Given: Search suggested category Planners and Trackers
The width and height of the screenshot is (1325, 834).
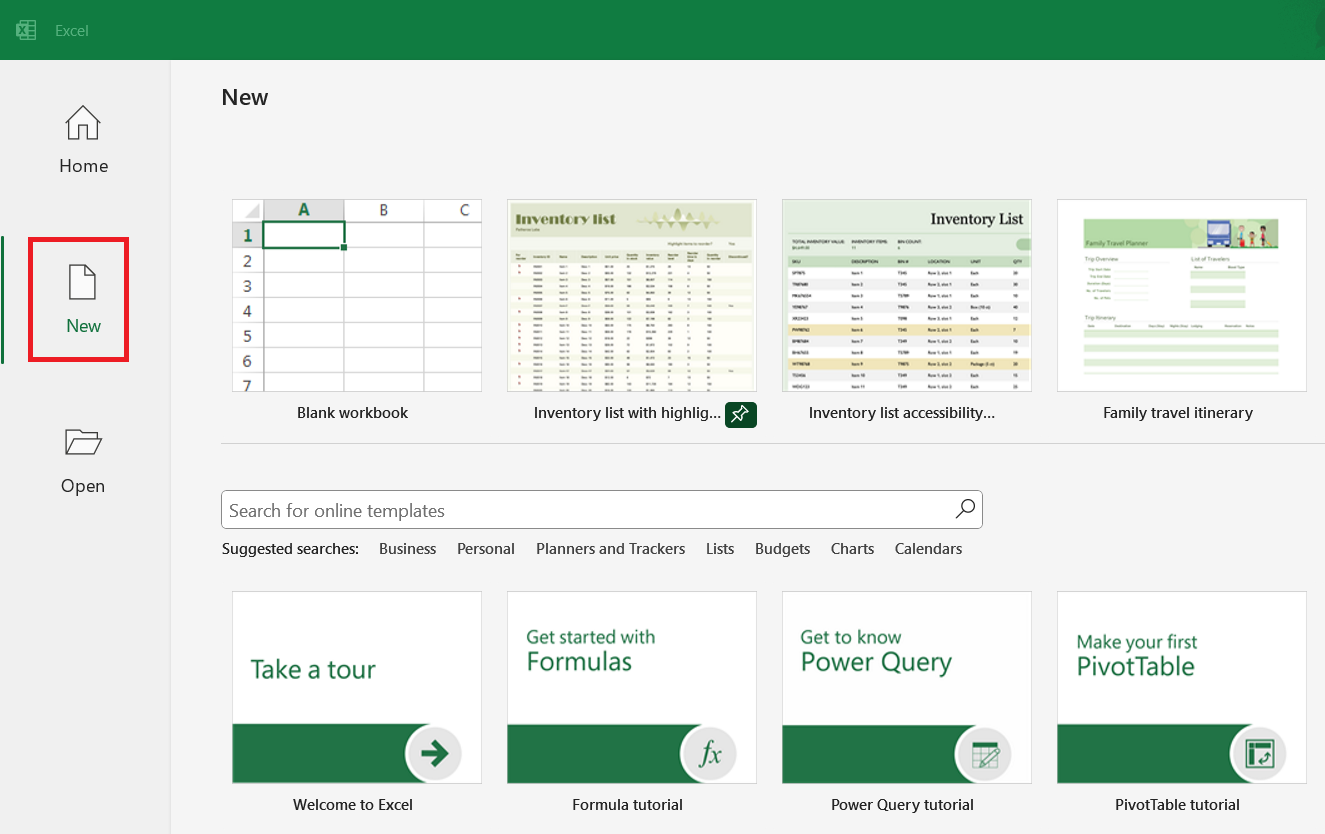Looking at the screenshot, I should coord(611,549).
